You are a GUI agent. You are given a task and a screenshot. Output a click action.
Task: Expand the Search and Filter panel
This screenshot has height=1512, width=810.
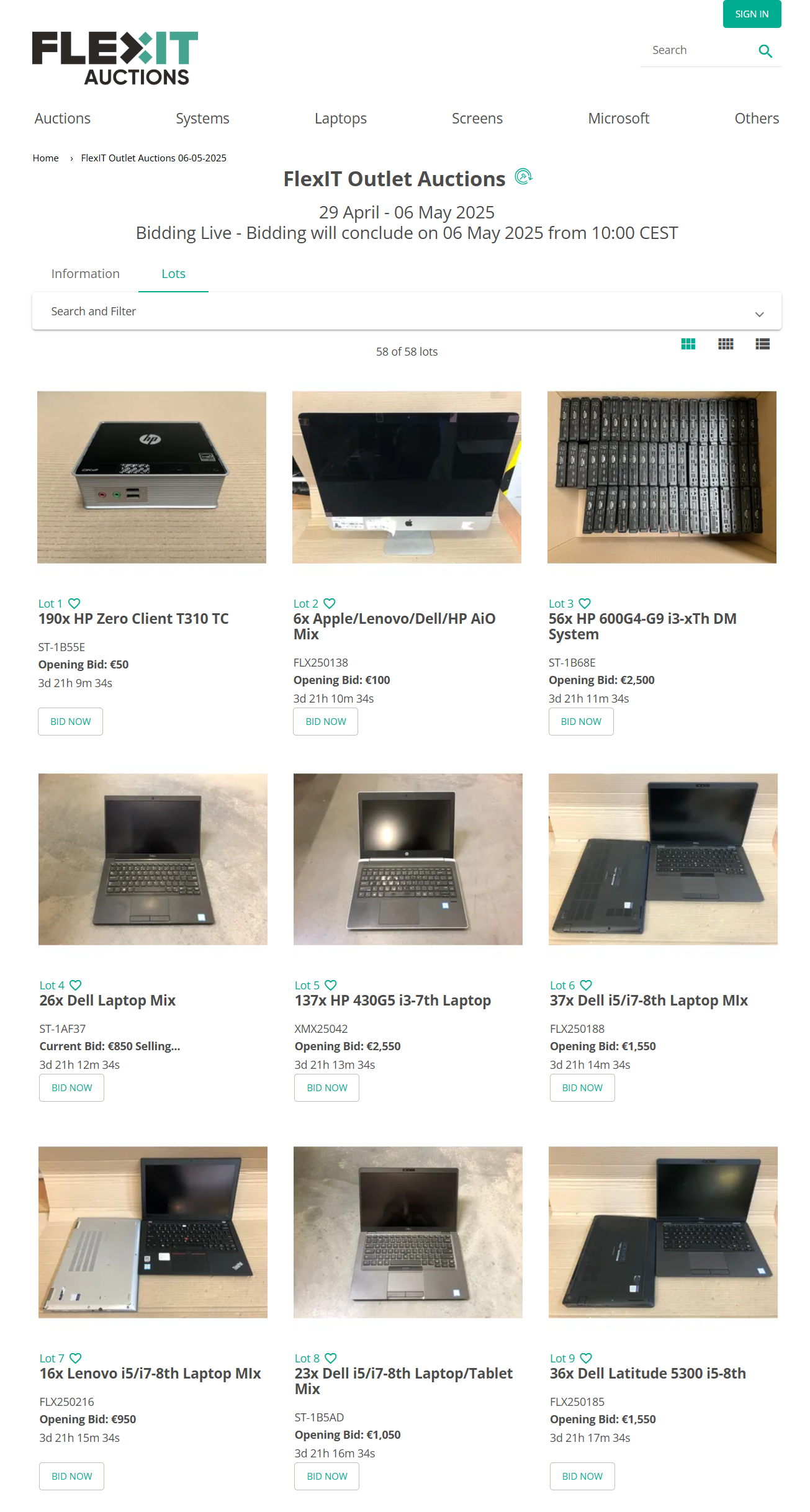click(x=407, y=312)
